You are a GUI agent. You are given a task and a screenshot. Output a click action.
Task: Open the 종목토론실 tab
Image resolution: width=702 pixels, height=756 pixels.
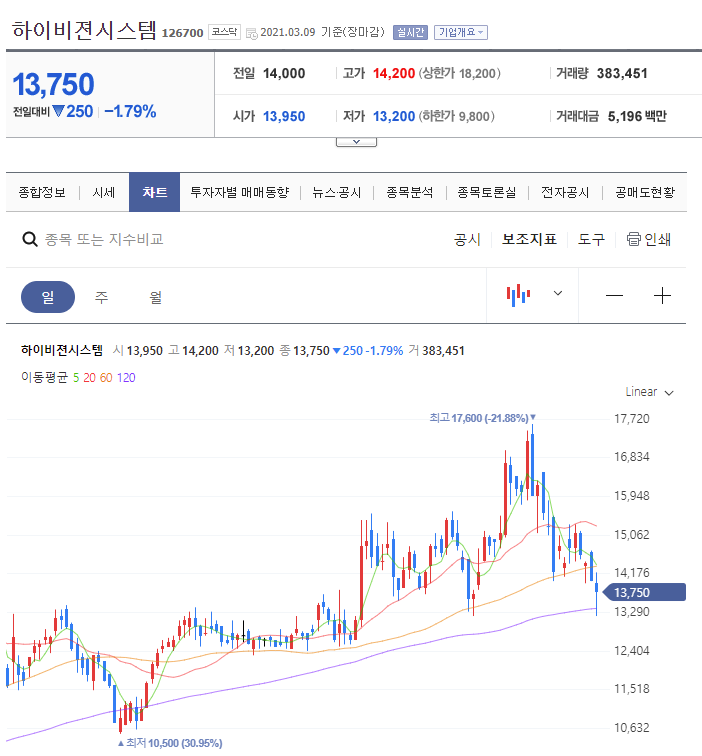pyautogui.click(x=487, y=192)
